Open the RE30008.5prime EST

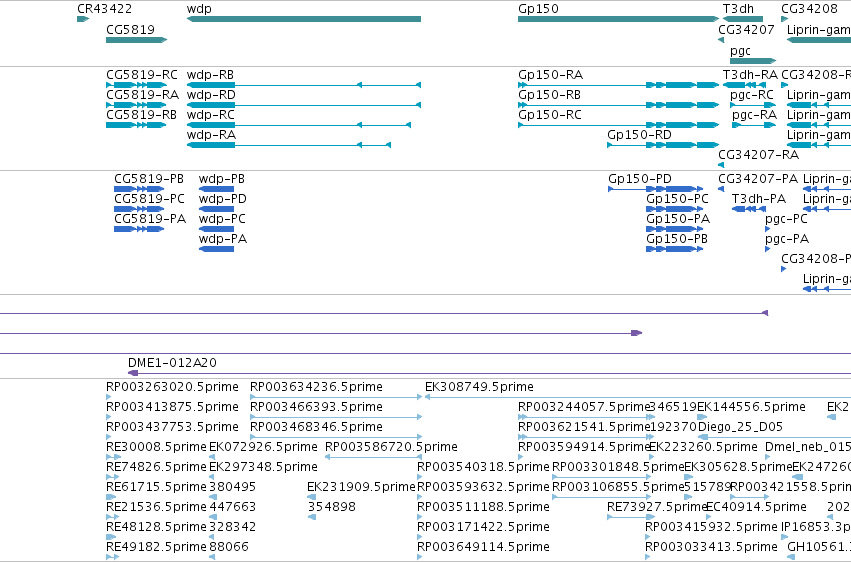coord(113,458)
